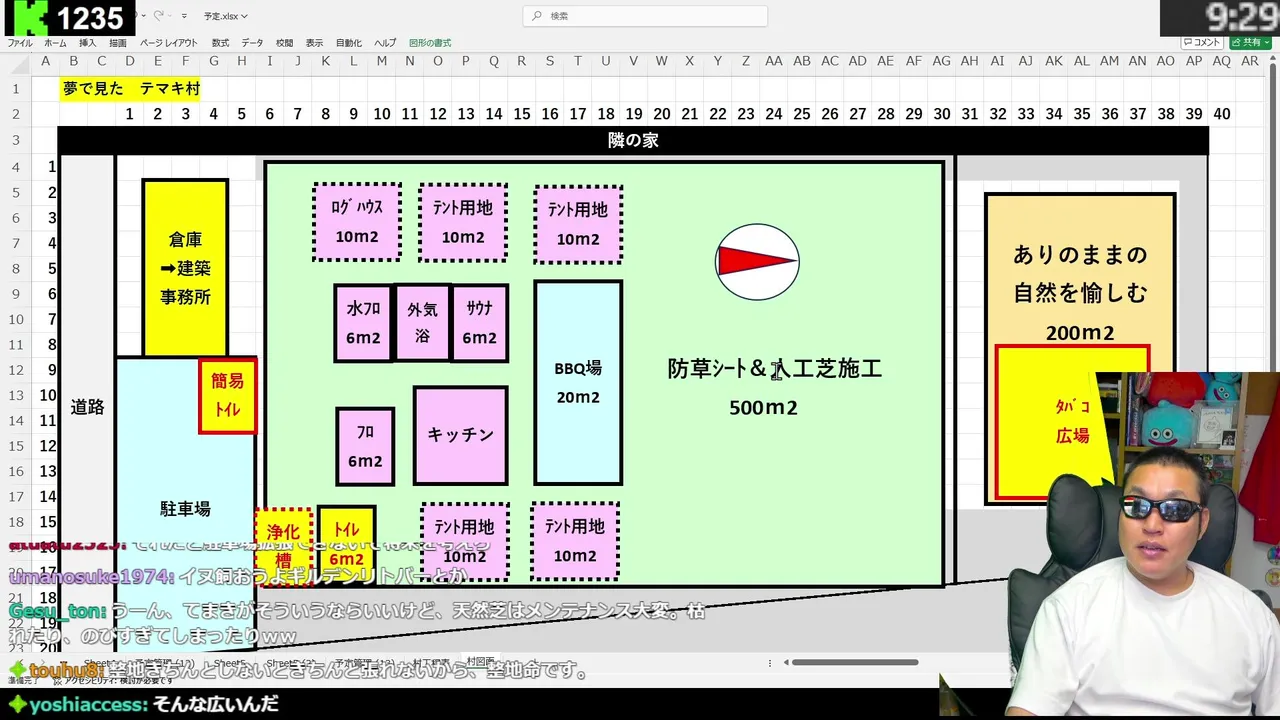Select the 水フロ 6m2 shape
The width and height of the screenshot is (1280, 720).
point(364,323)
